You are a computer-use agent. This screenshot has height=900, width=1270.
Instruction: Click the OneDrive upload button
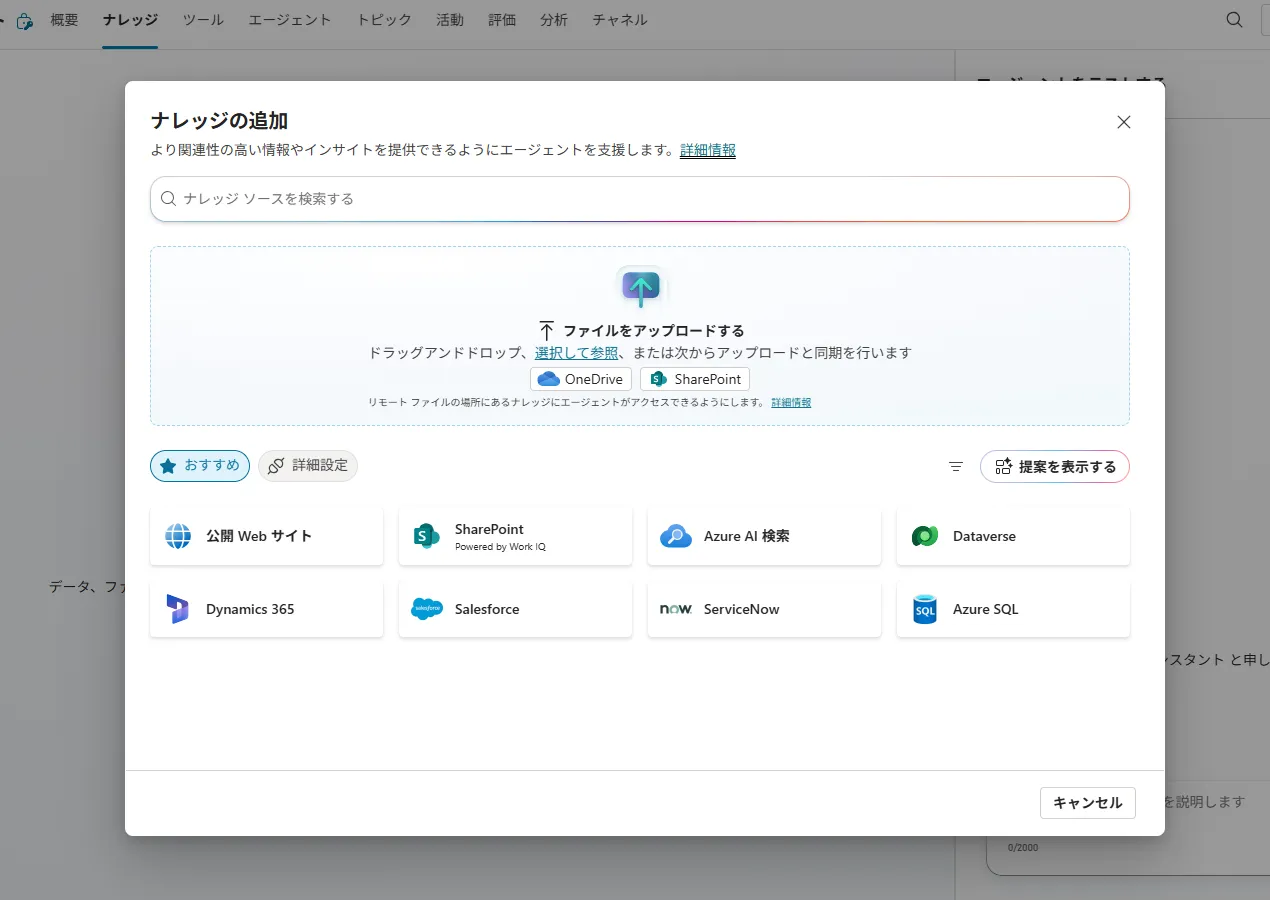point(581,379)
